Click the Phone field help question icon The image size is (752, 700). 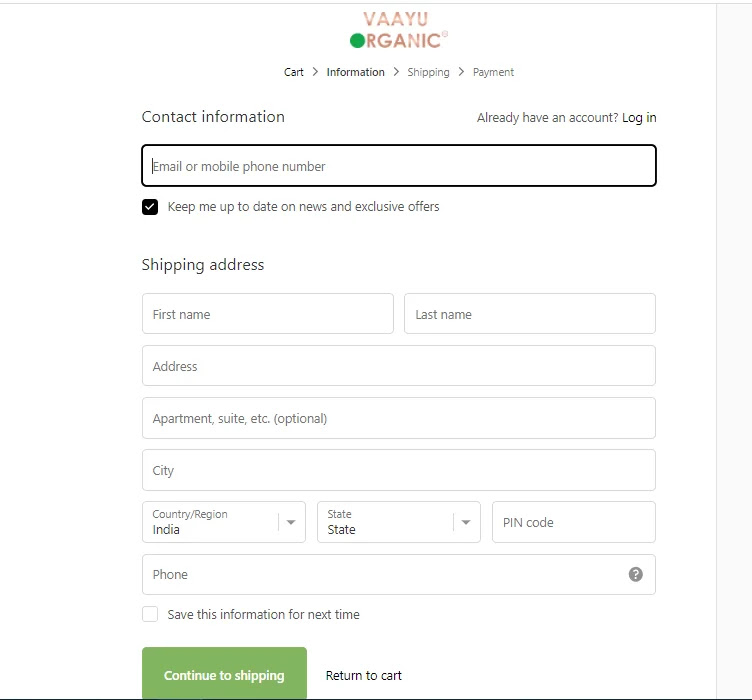click(635, 574)
